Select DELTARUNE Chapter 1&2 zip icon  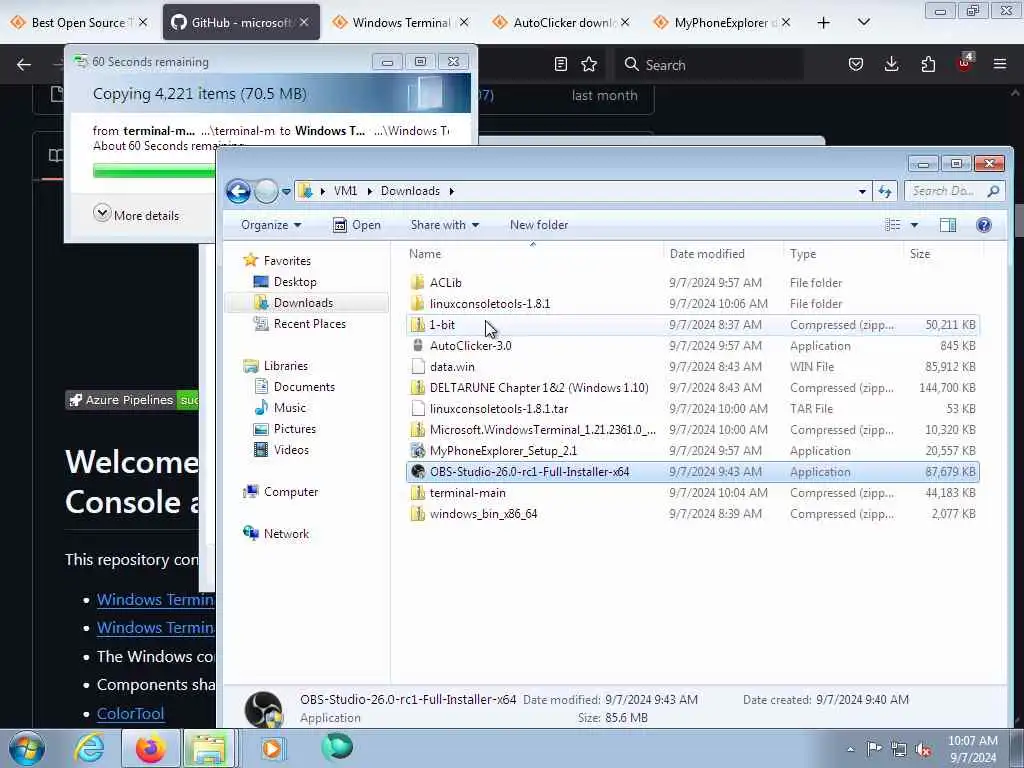418,387
